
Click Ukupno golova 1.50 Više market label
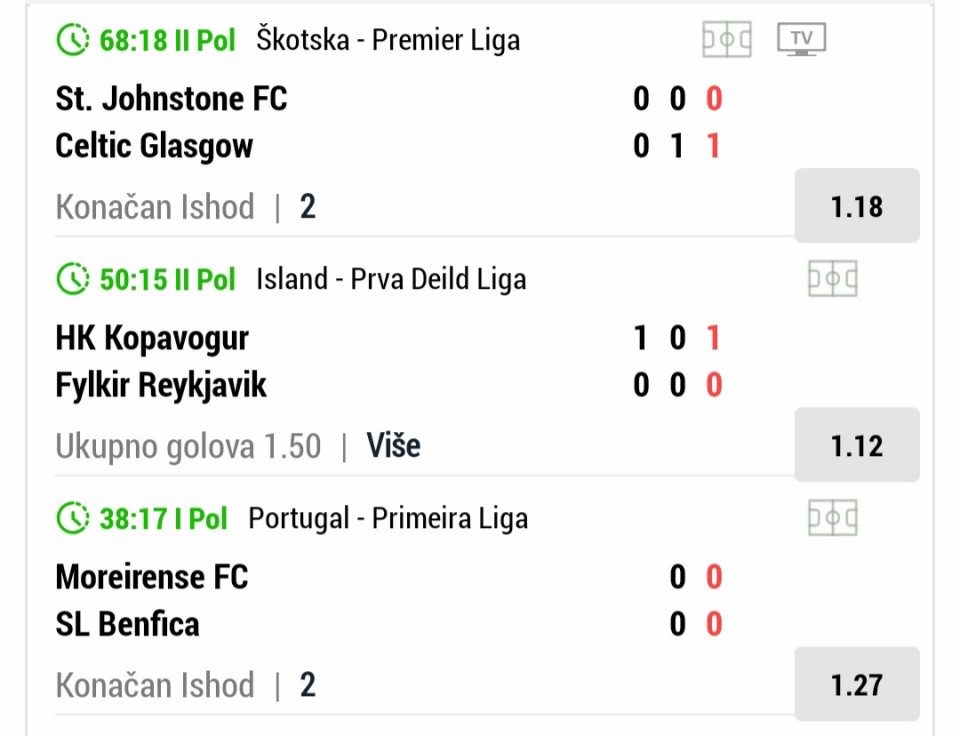(238, 446)
